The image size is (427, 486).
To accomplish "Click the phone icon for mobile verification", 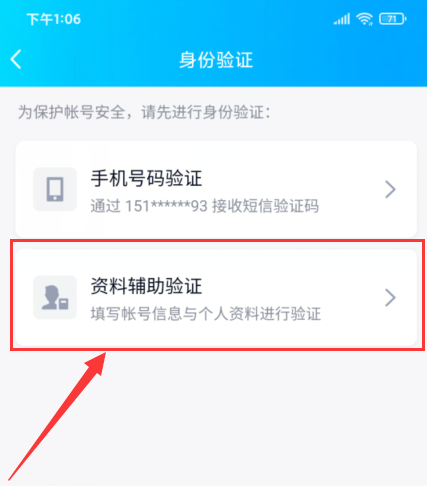I will point(55,189).
